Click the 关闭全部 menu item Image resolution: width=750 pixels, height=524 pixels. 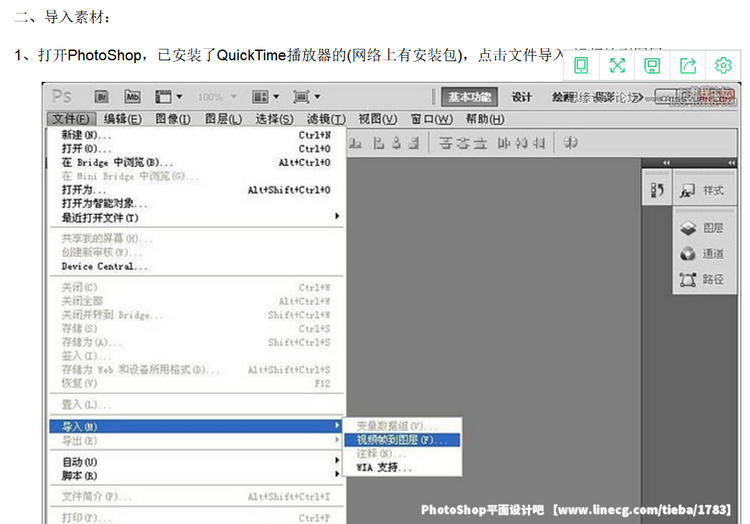[196, 301]
